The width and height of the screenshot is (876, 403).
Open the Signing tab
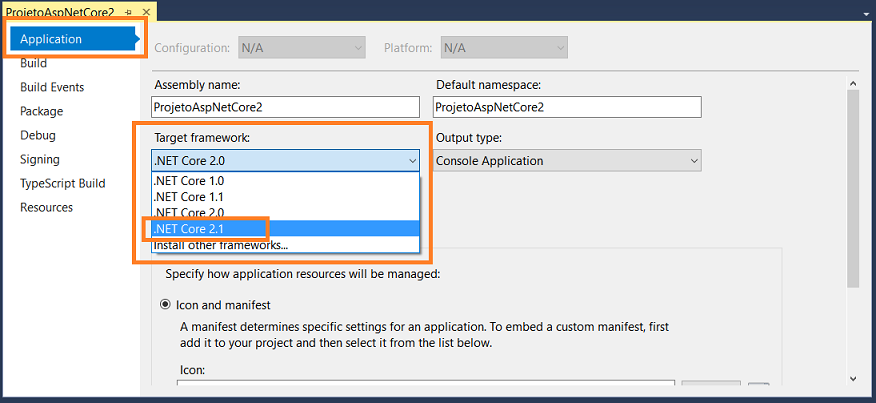40,159
